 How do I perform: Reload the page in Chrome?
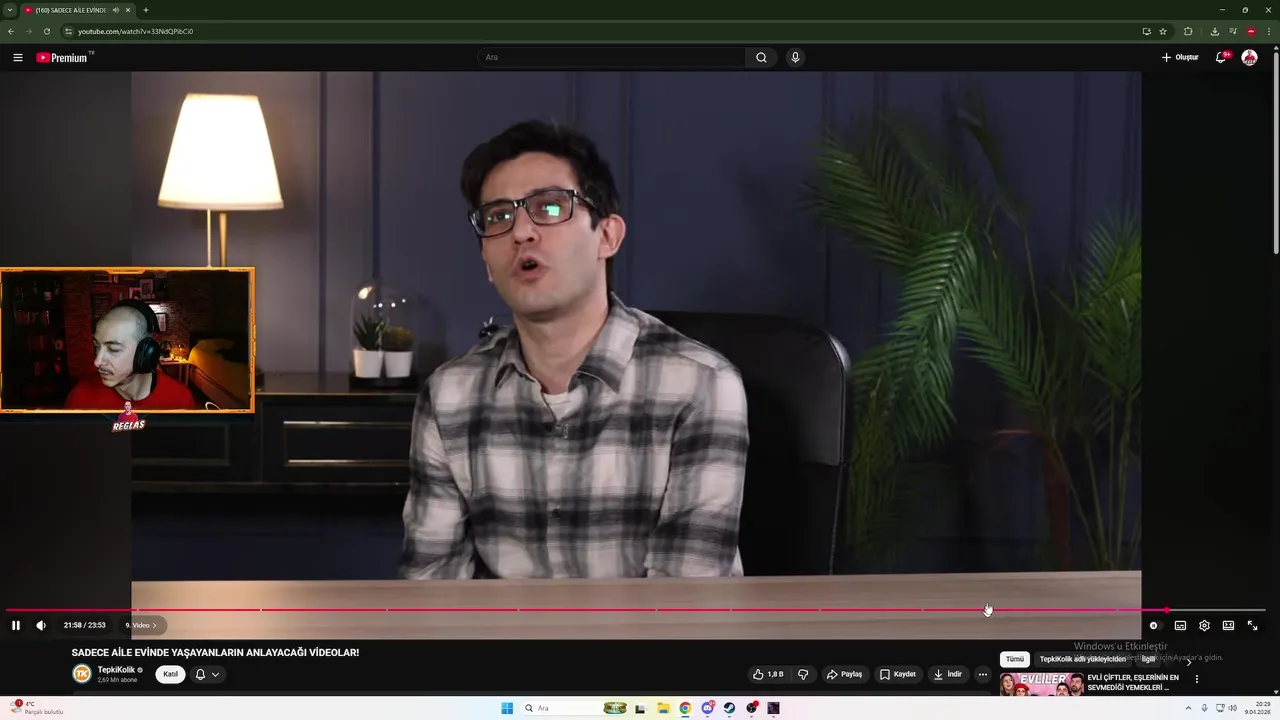click(46, 31)
